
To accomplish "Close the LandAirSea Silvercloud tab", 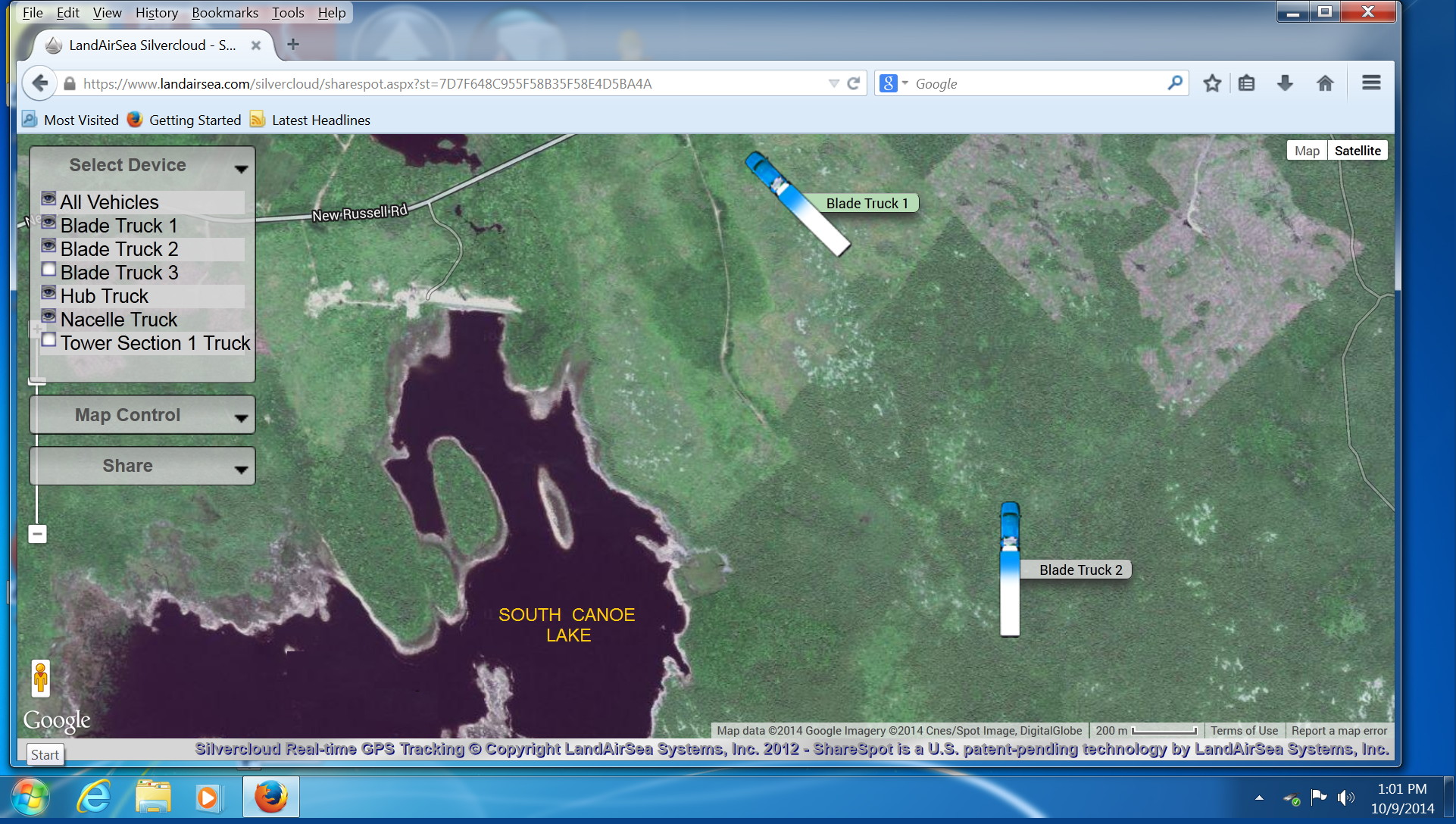I will (256, 45).
